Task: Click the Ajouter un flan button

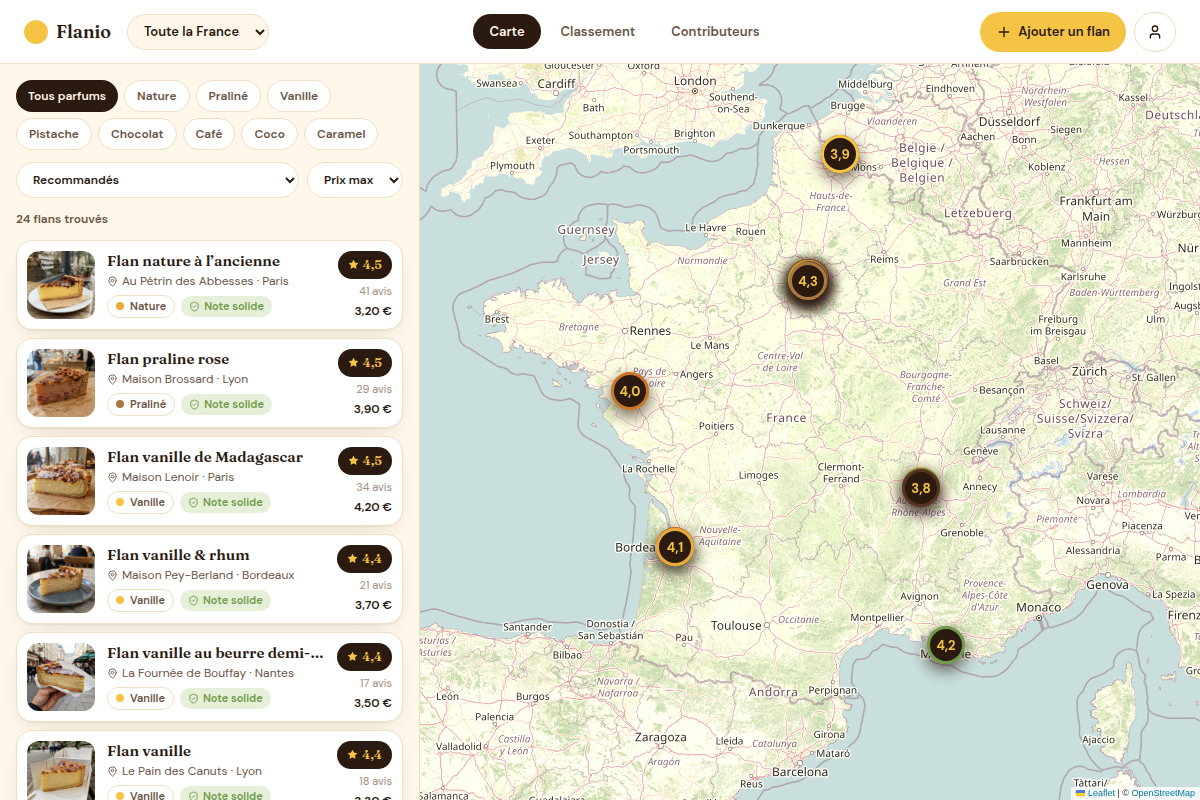Action: pyautogui.click(x=1053, y=32)
